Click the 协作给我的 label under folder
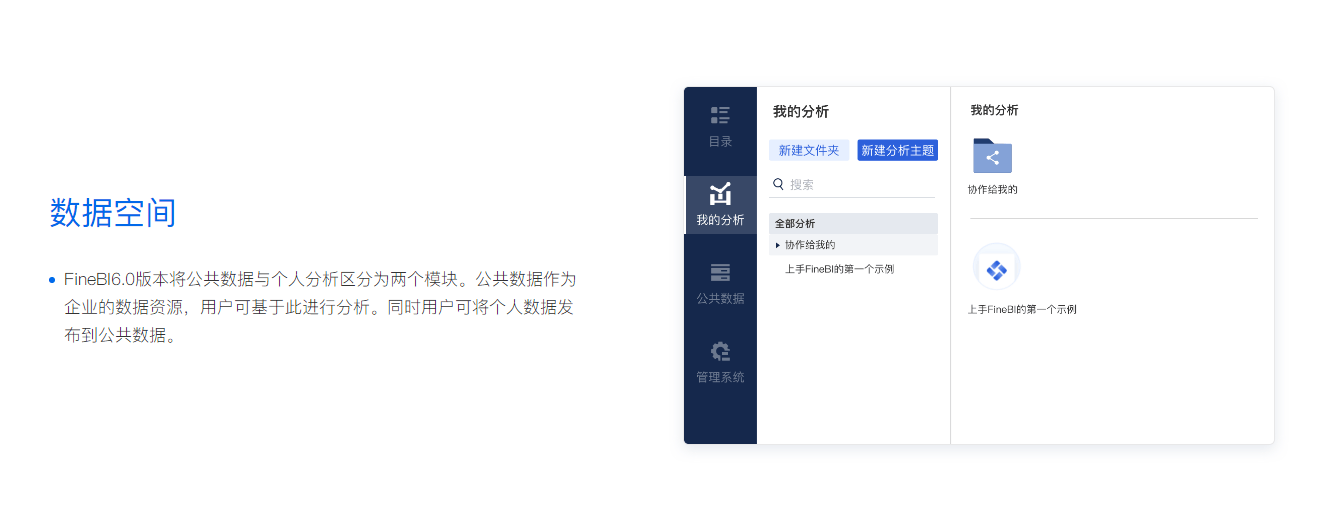 (992, 189)
